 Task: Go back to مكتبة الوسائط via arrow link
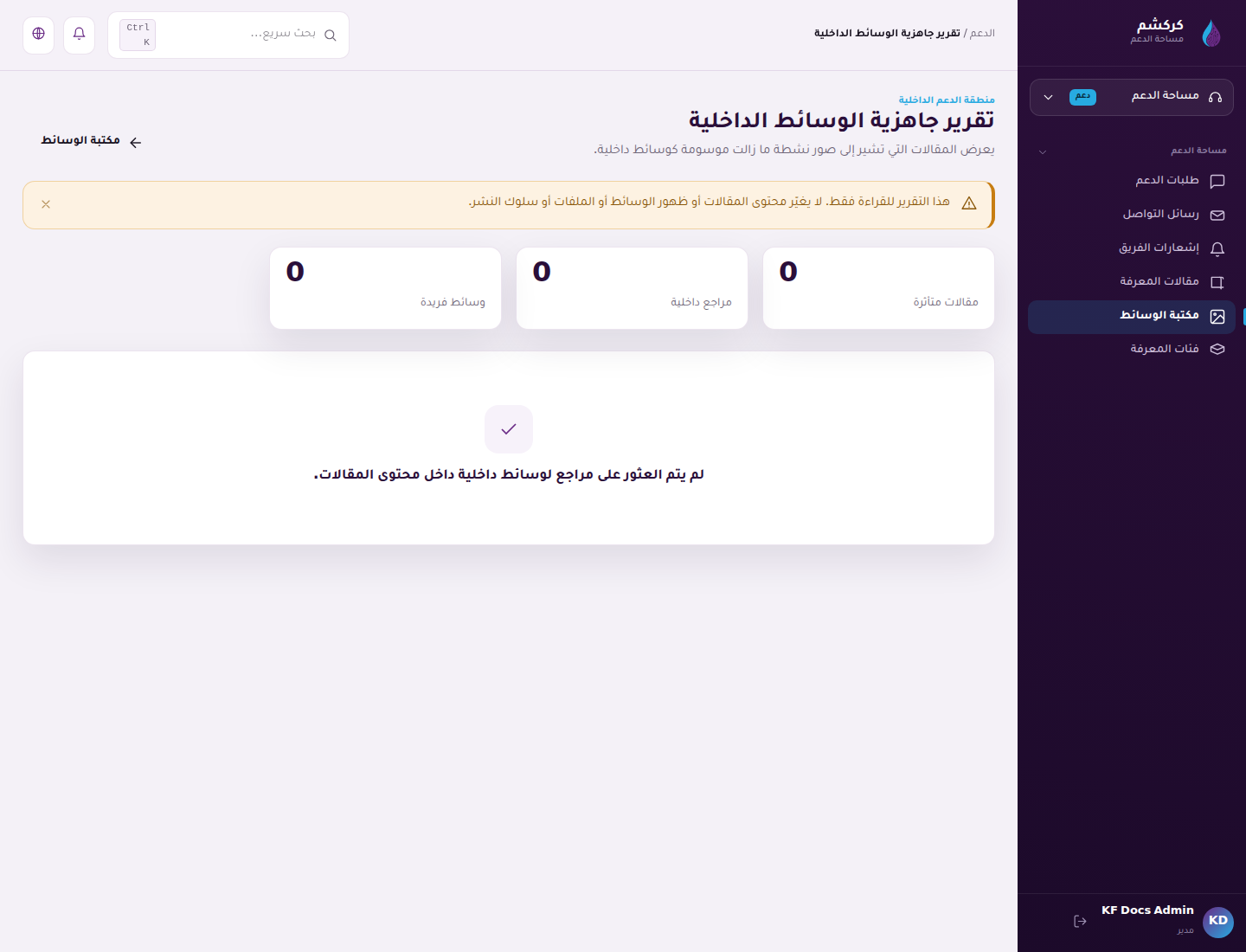pyautogui.click(x=91, y=141)
